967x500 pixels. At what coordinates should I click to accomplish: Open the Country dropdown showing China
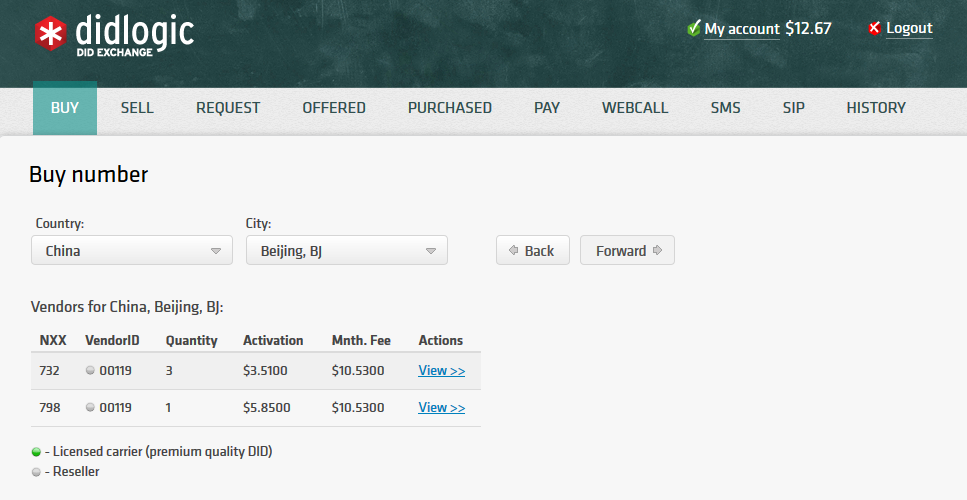click(x=132, y=251)
